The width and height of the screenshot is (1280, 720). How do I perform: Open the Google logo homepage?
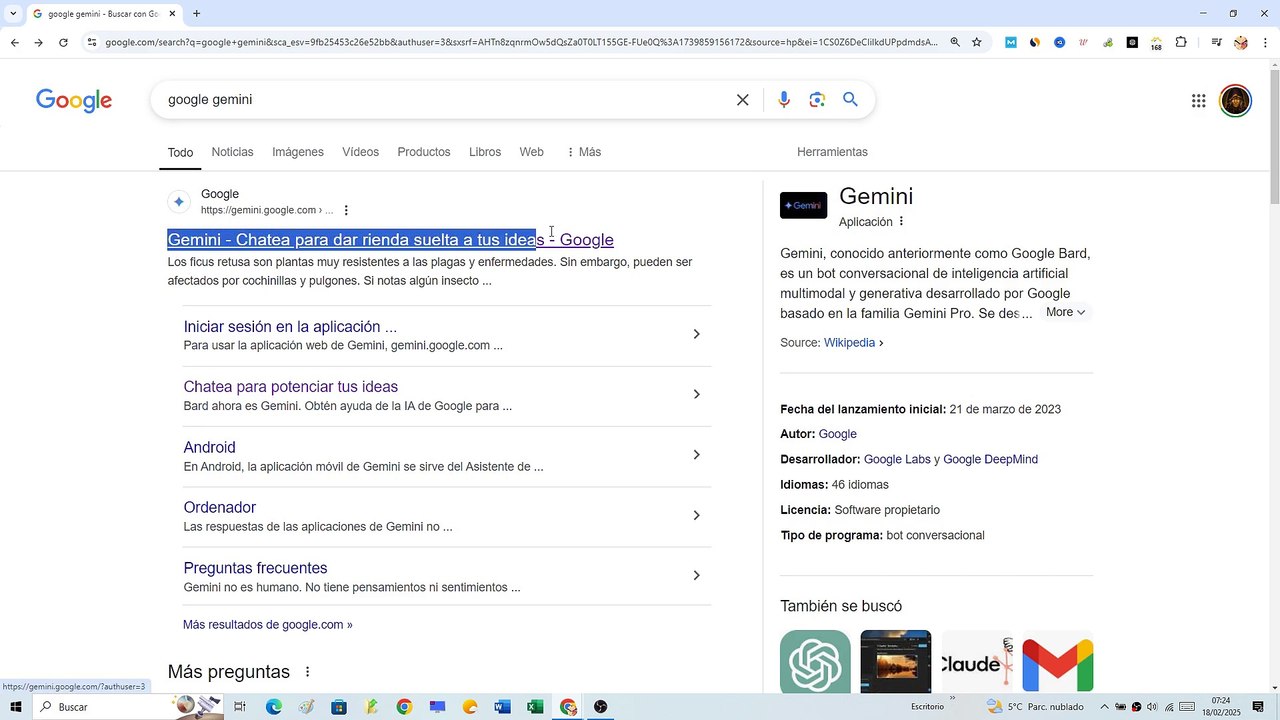74,101
